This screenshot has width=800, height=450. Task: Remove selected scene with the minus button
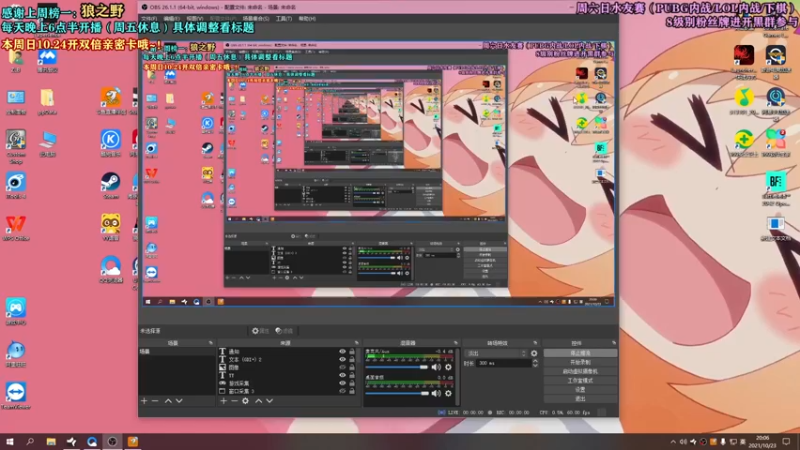pos(155,401)
